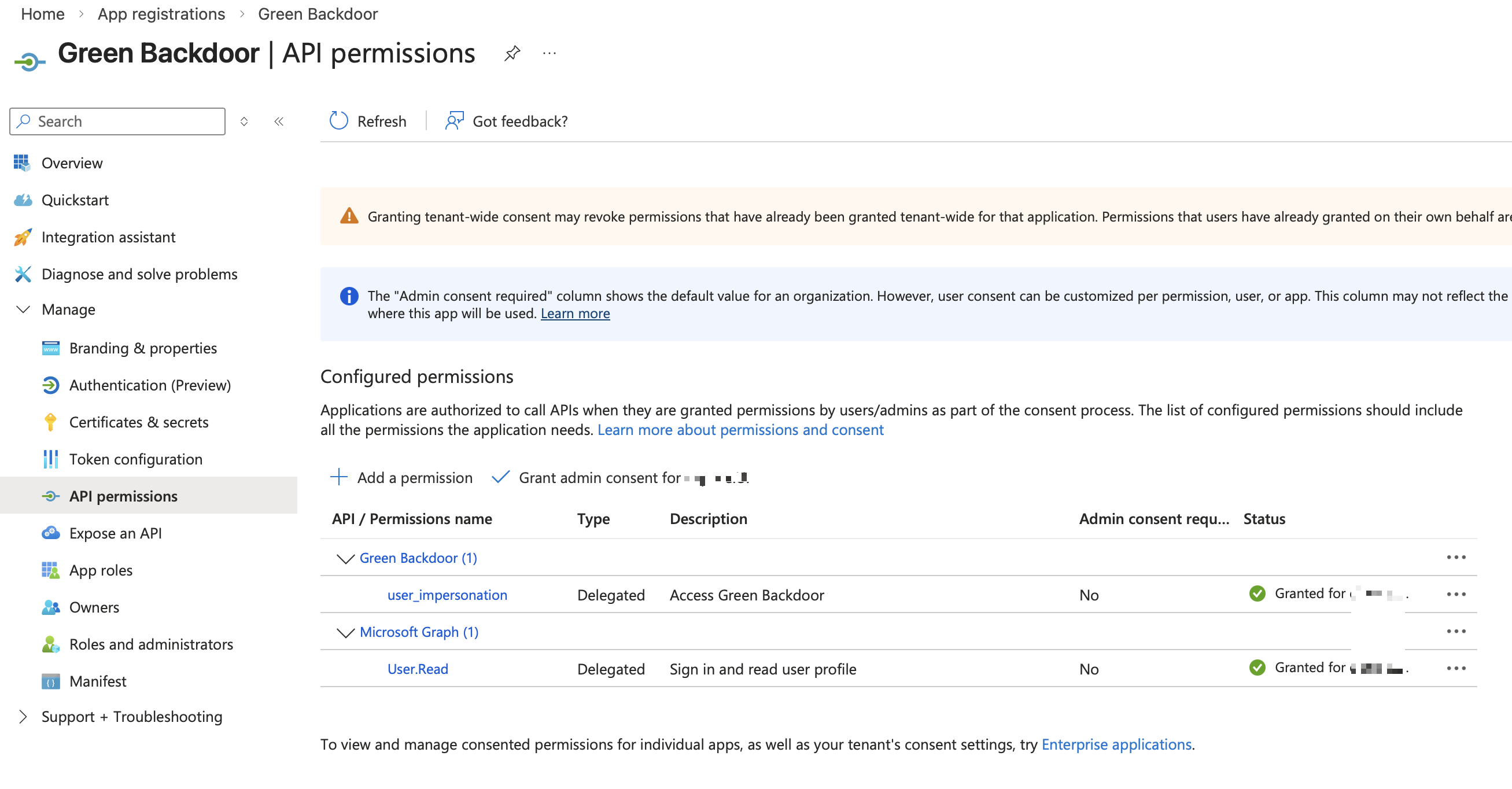Click Learn more in info banner
Screen dimensions: 1512x789
click(574, 314)
